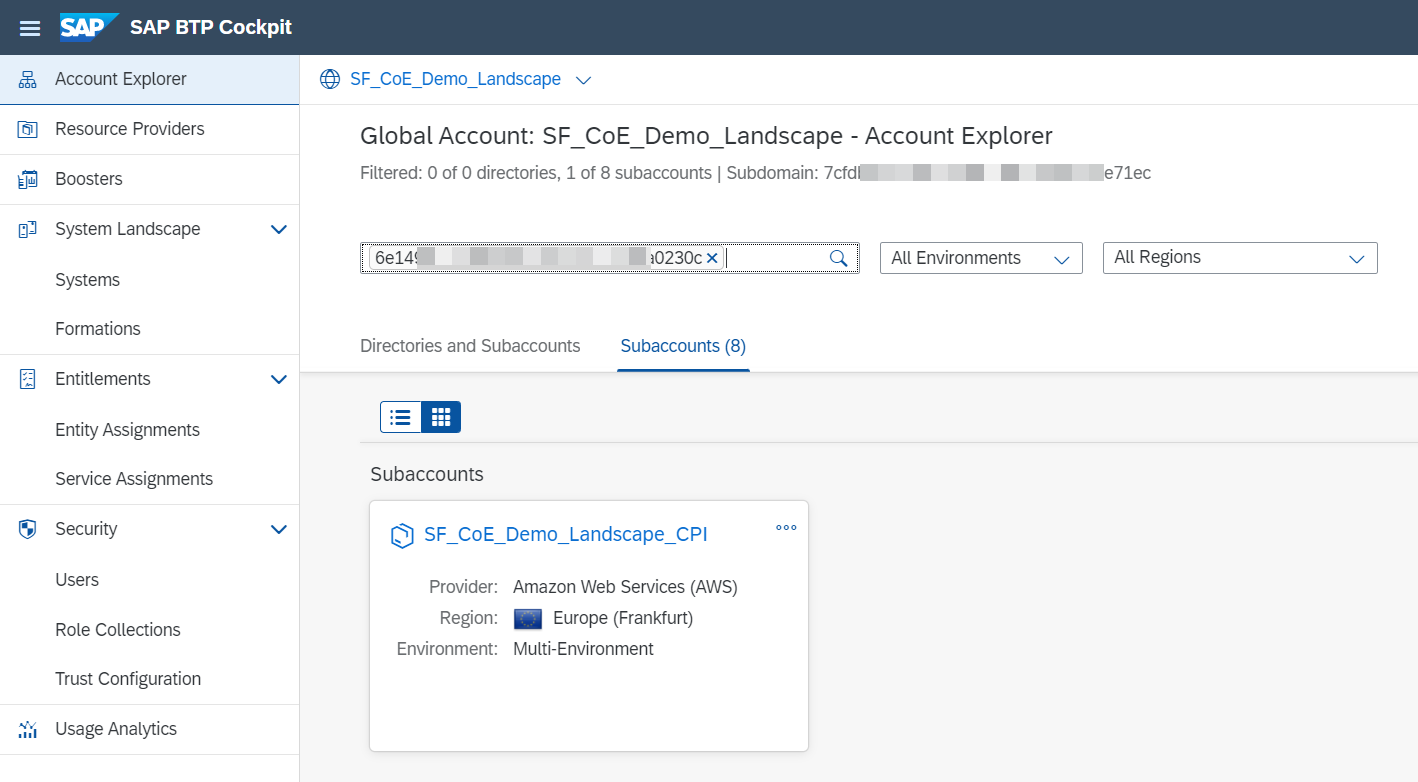This screenshot has height=782, width=1418.
Task: Click the Multi-Environment value
Action: [583, 649]
